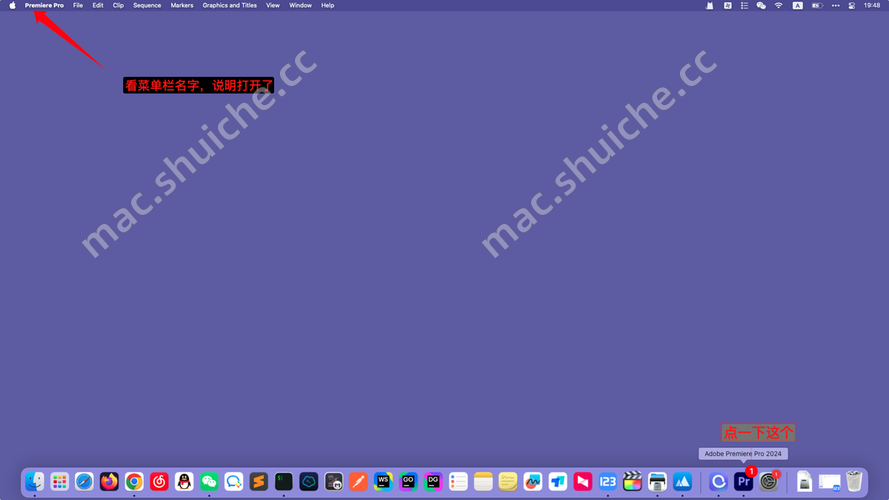The height and width of the screenshot is (500, 889).
Task: Open QQ penguin icon in dock
Action: point(184,481)
